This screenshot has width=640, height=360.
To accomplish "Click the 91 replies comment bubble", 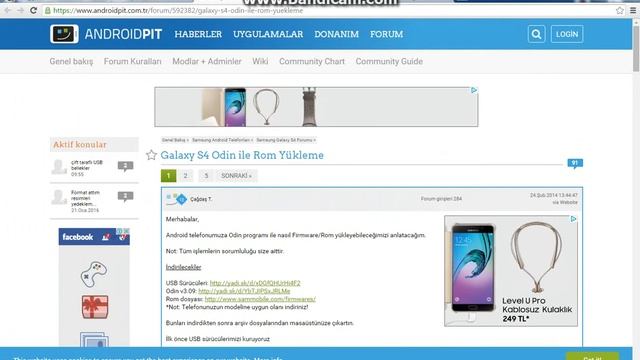I will [x=575, y=164].
